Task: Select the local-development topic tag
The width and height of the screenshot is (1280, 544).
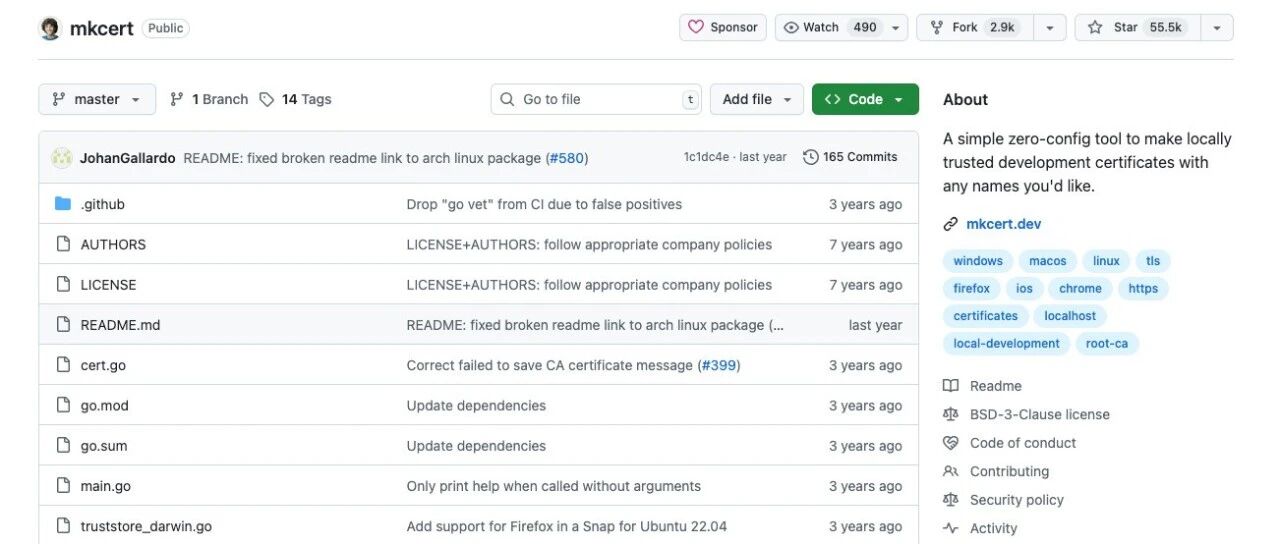Action: coord(1006,343)
